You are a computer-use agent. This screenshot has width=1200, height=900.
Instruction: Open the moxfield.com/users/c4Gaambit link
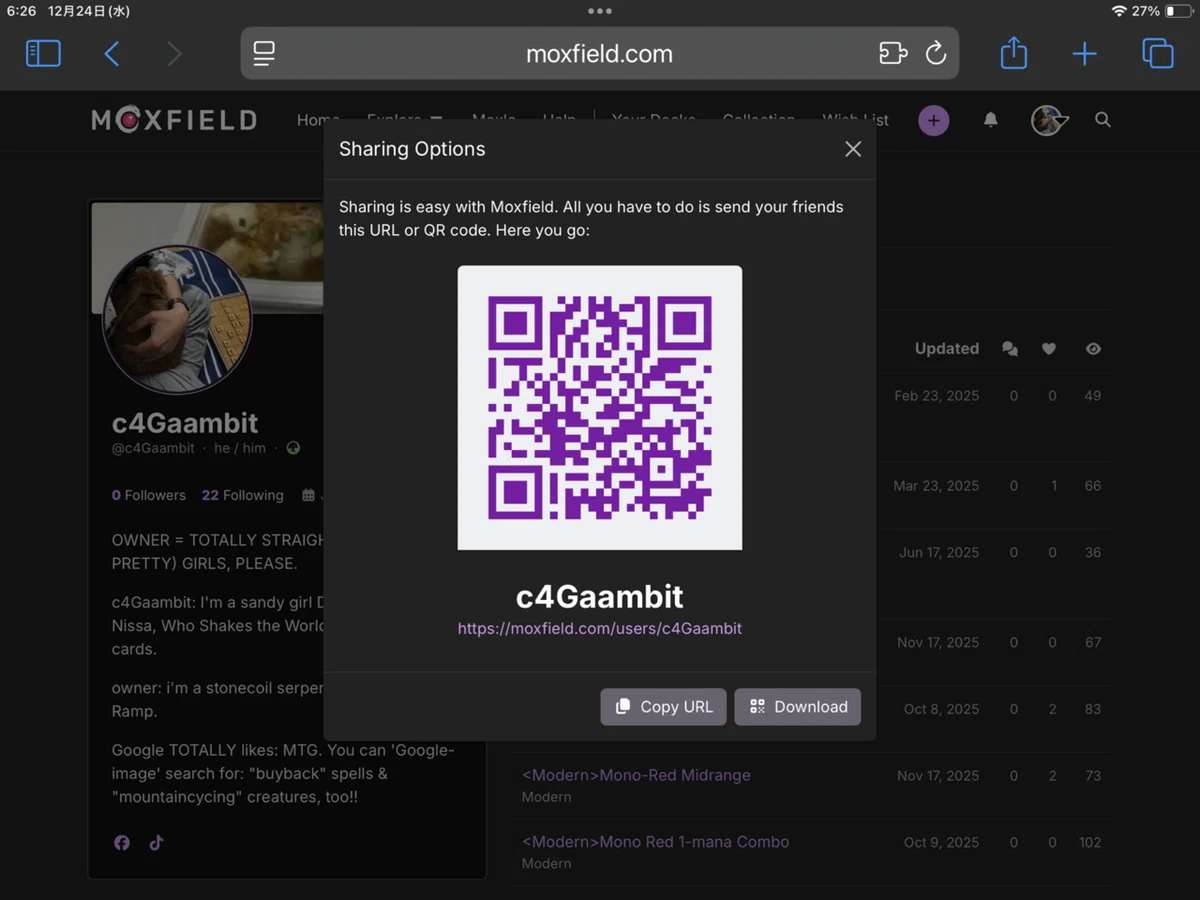(x=600, y=629)
